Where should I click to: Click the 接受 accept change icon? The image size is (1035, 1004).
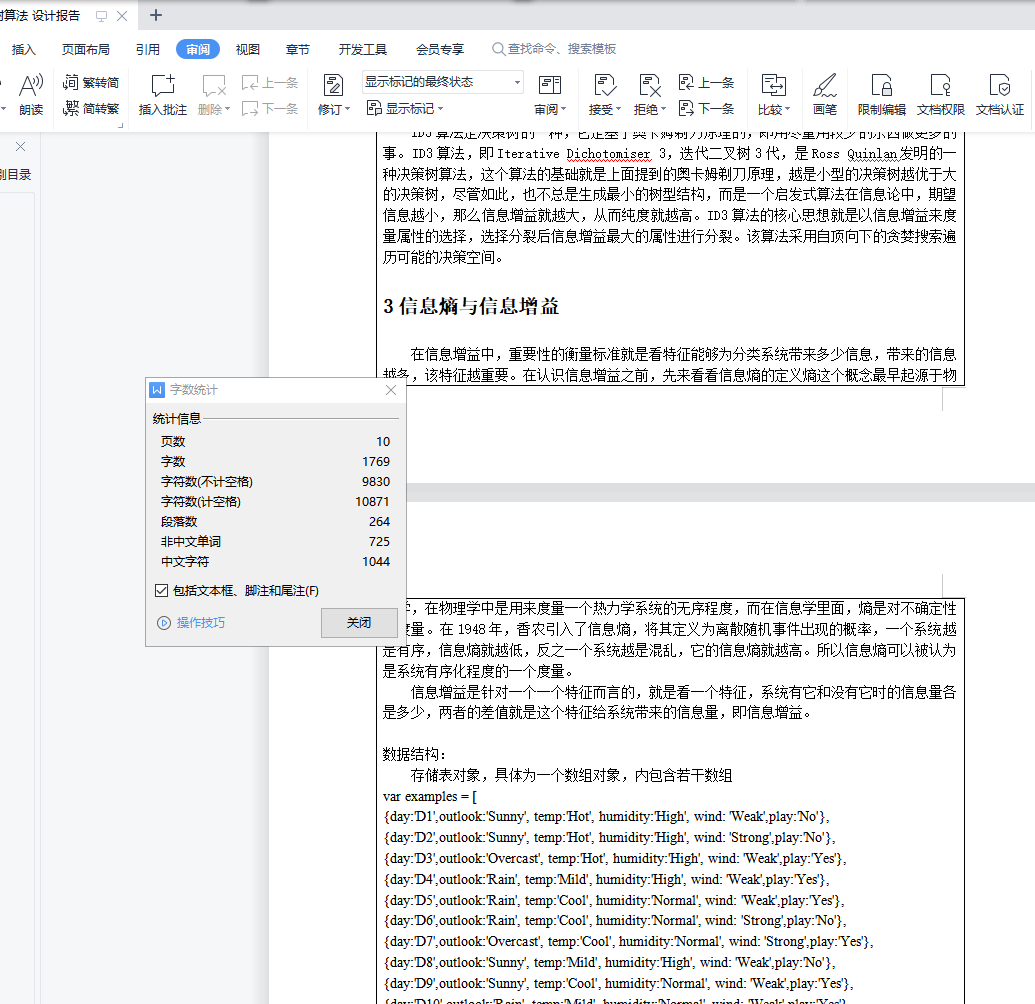click(605, 86)
